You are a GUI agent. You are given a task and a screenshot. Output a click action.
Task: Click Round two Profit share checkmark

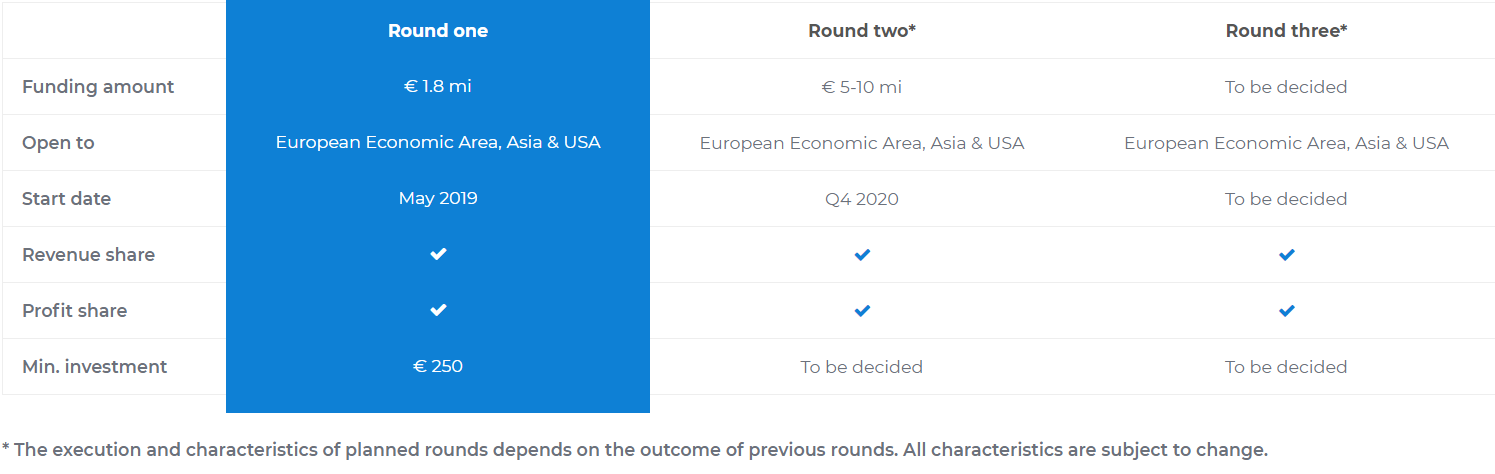[862, 311]
